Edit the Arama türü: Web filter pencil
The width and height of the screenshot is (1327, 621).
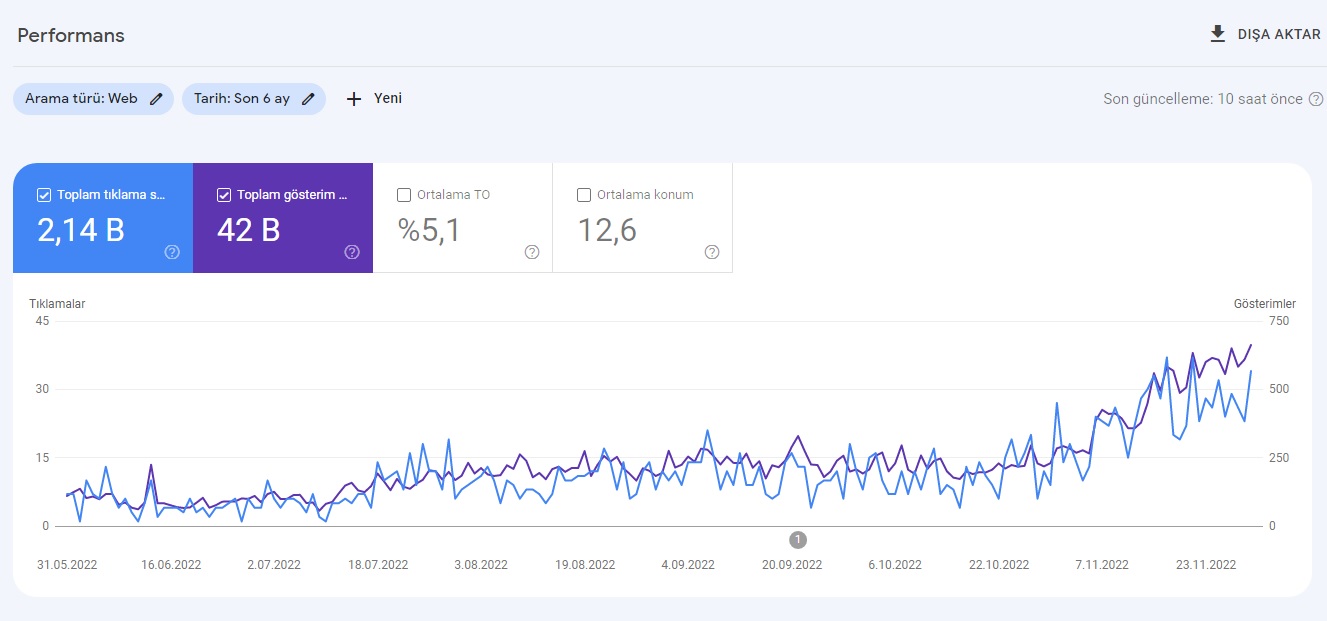[156, 99]
